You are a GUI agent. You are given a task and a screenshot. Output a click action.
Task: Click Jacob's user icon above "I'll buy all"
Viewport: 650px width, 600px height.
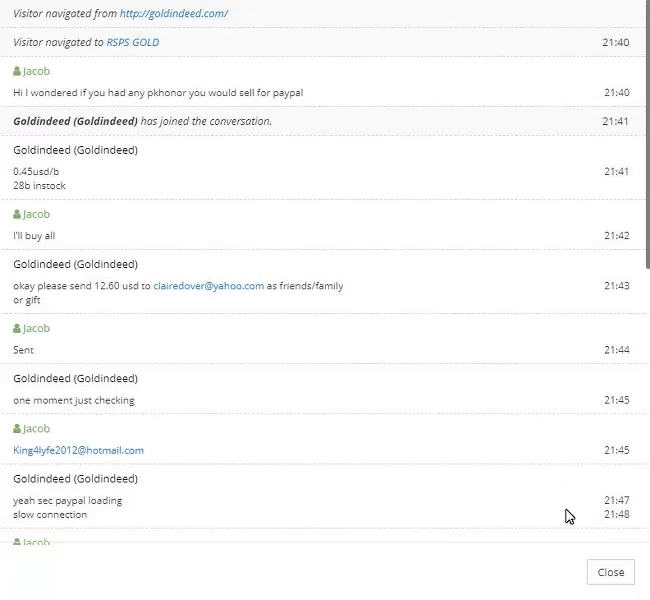coord(17,214)
